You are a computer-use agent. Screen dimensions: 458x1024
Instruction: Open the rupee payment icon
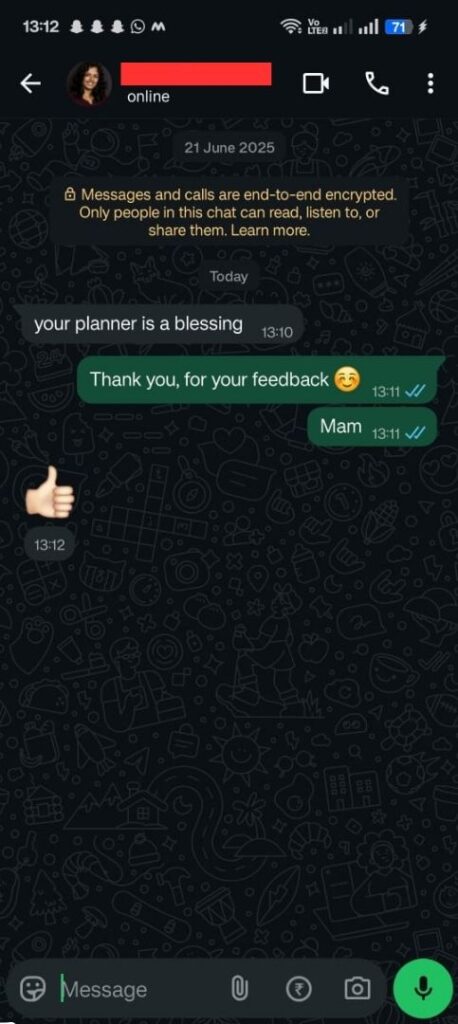click(x=299, y=989)
